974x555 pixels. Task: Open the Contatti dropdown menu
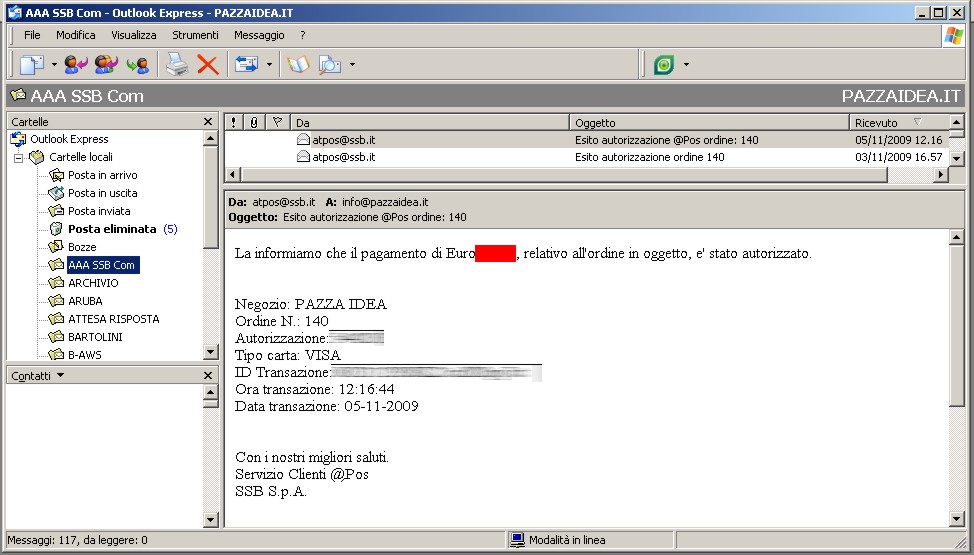pyautogui.click(x=37, y=375)
